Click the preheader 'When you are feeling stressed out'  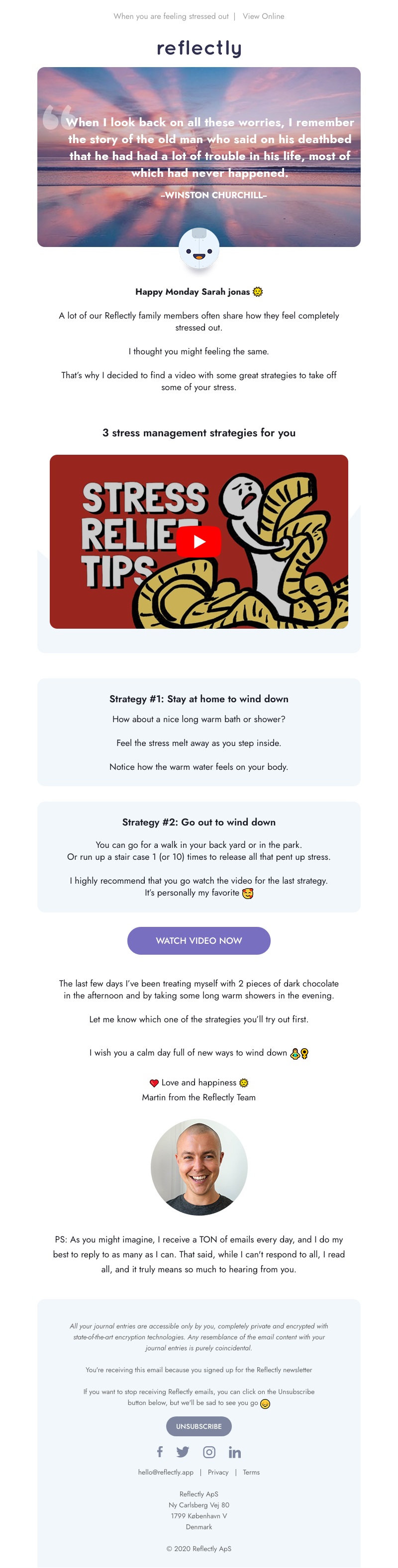[171, 16]
